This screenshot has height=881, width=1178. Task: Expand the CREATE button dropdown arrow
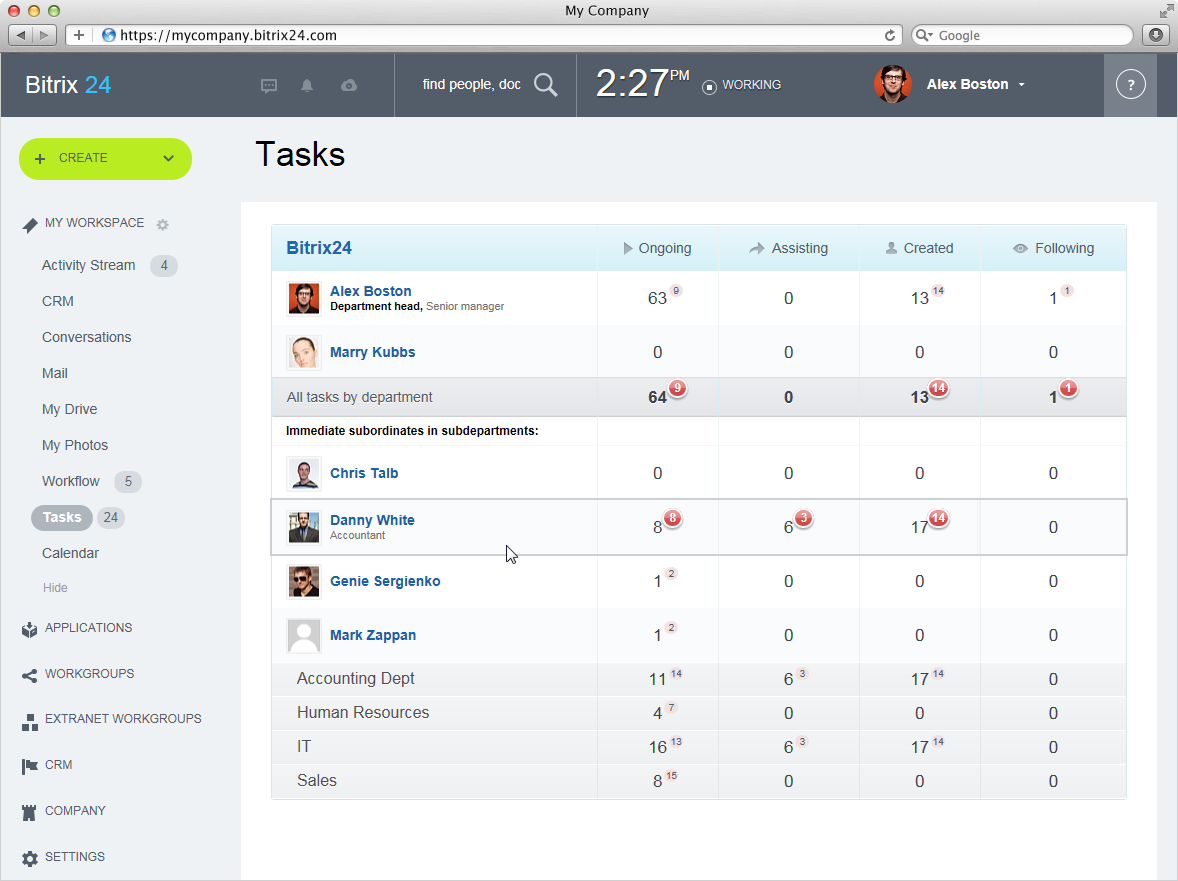click(168, 158)
